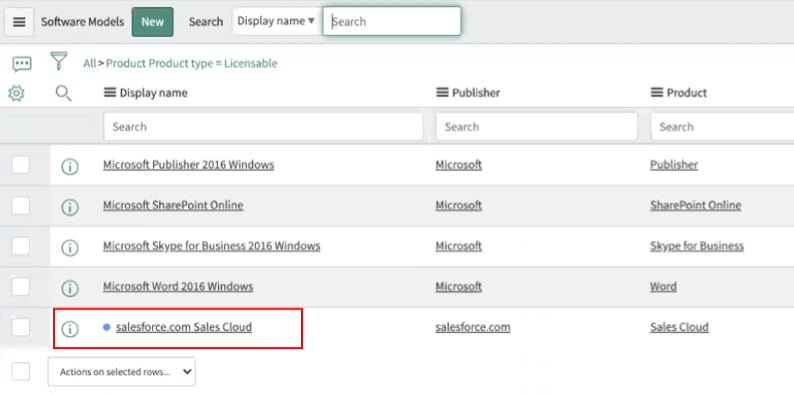This screenshot has width=794, height=394.
Task: Open Microsoft publisher link in Skype row
Action: click(x=458, y=246)
